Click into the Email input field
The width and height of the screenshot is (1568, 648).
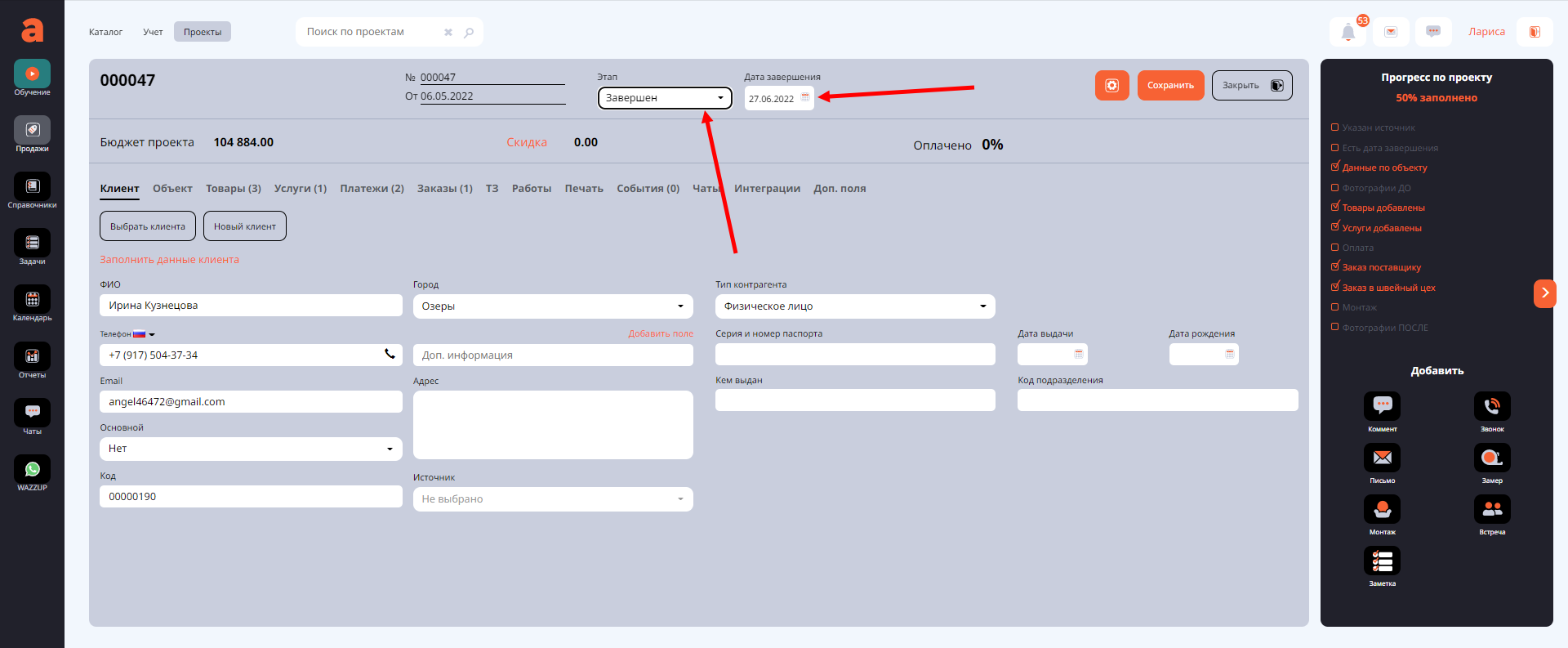point(251,402)
